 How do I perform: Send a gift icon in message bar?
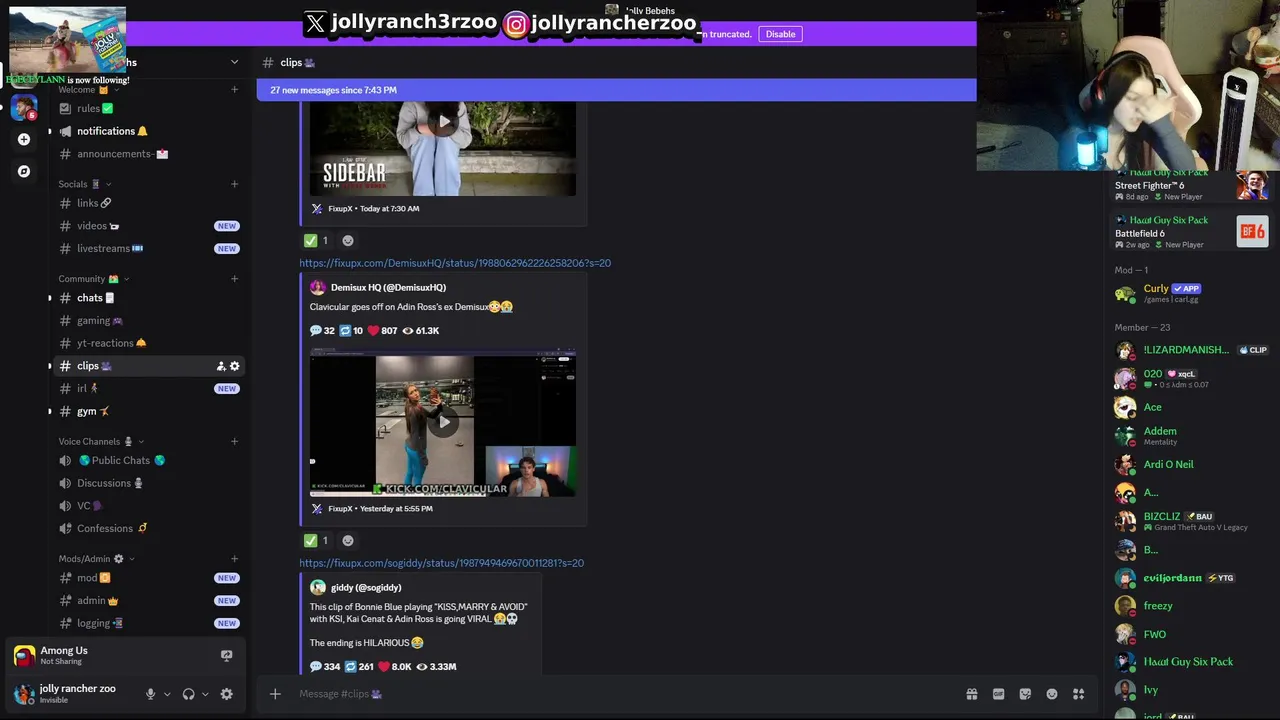(971, 694)
